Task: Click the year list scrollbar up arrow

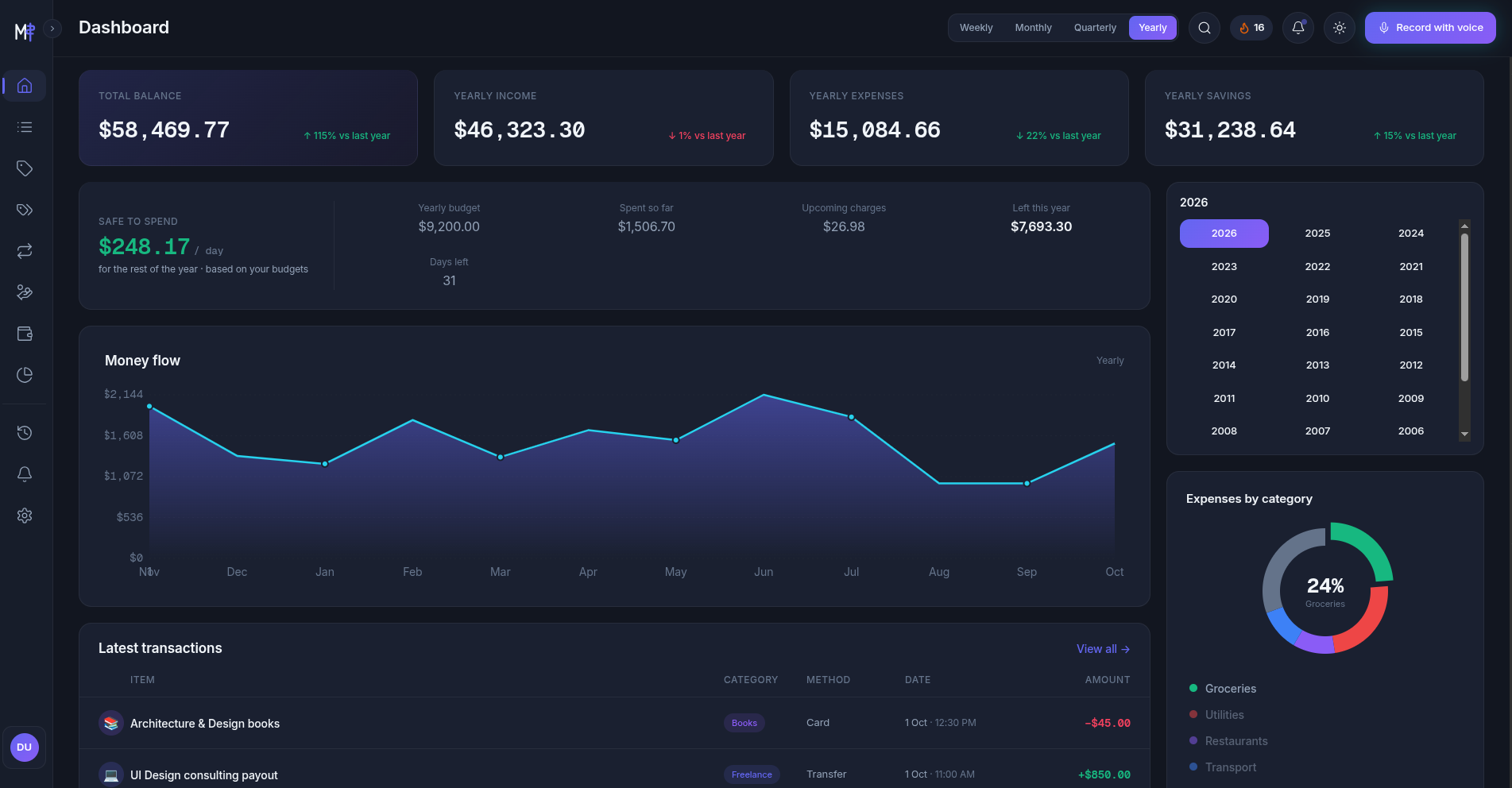Action: [1464, 226]
